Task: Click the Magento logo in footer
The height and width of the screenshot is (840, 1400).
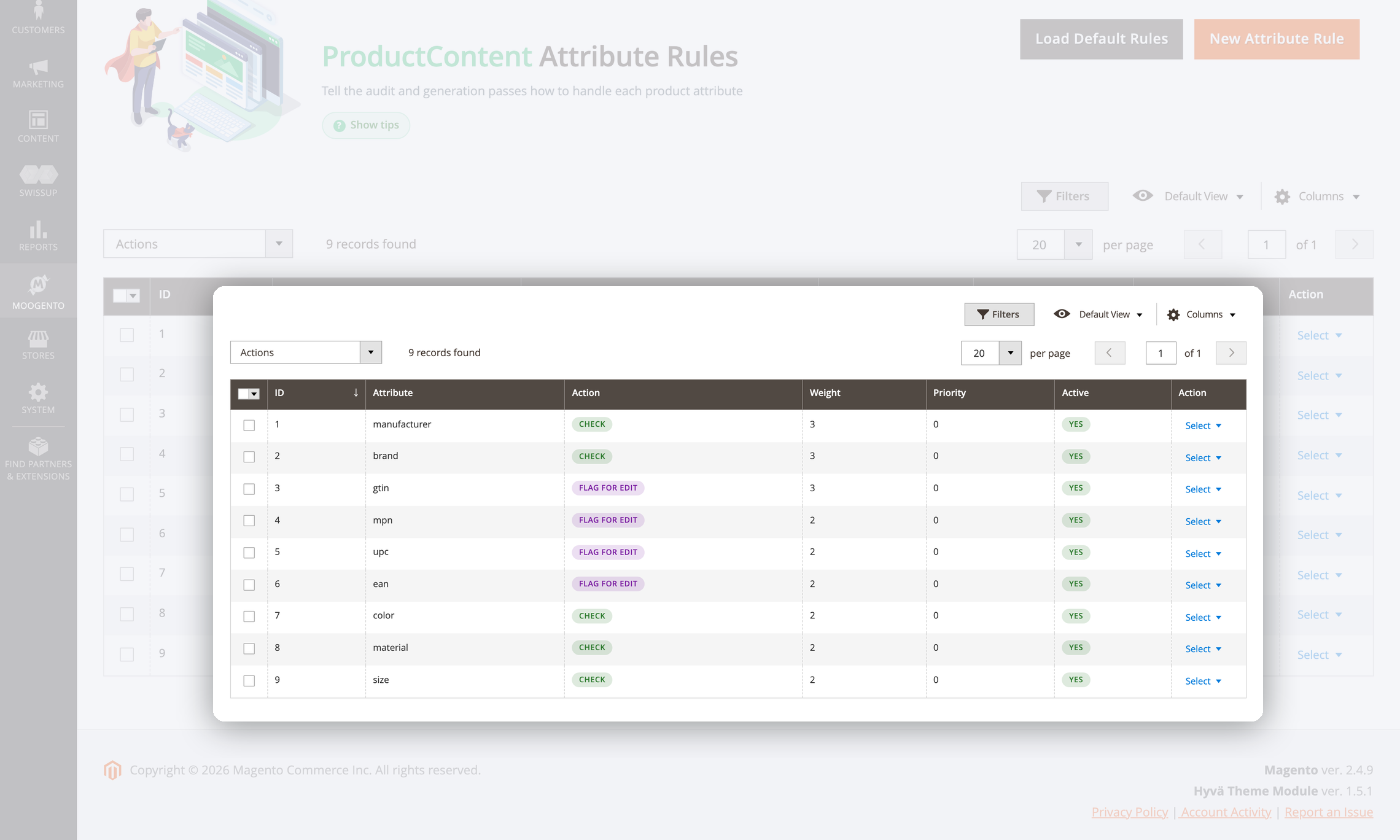Action: coord(112,770)
